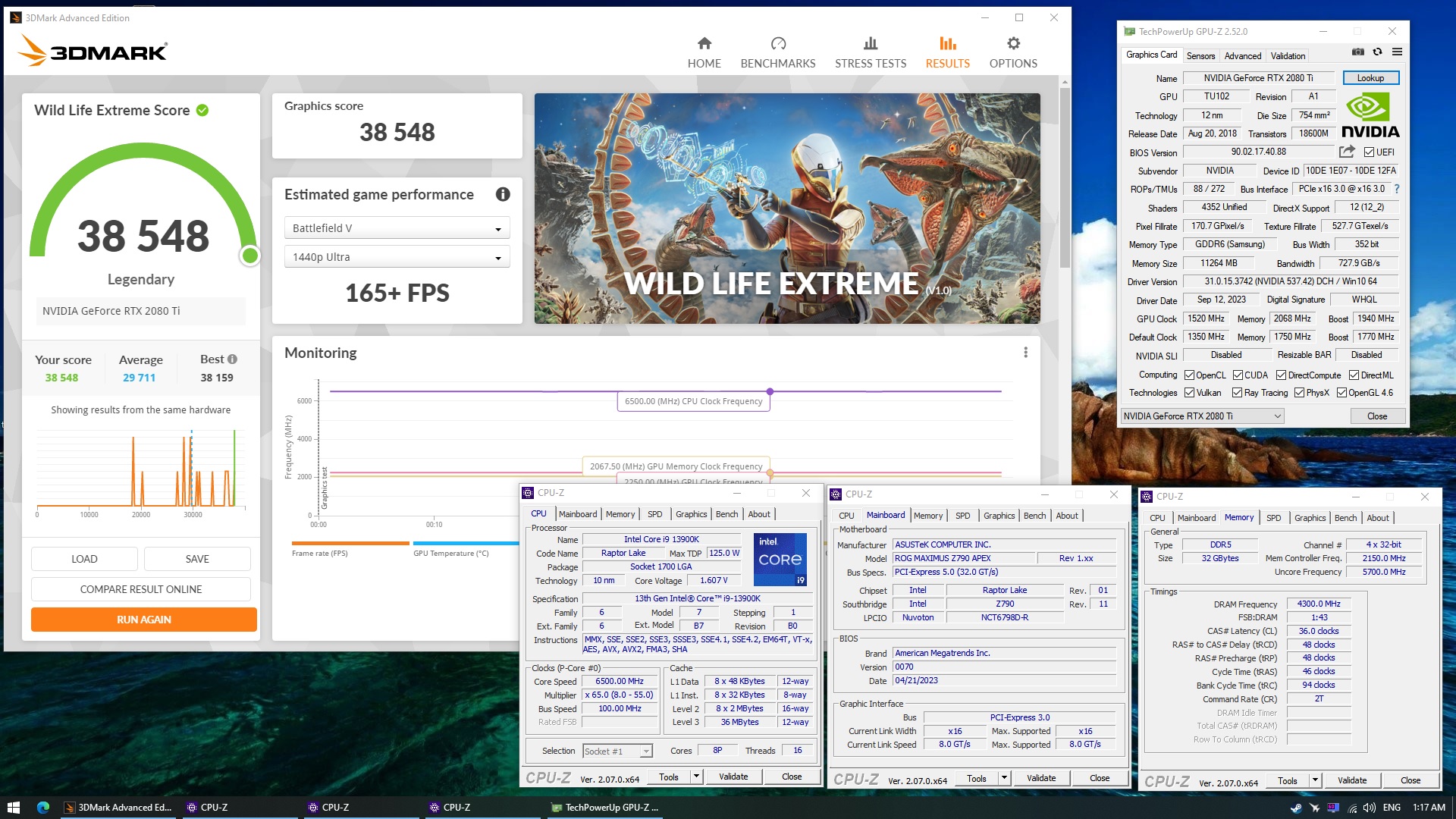Click score distribution histogram chart
Screen dimensions: 1456x819
(x=141, y=472)
